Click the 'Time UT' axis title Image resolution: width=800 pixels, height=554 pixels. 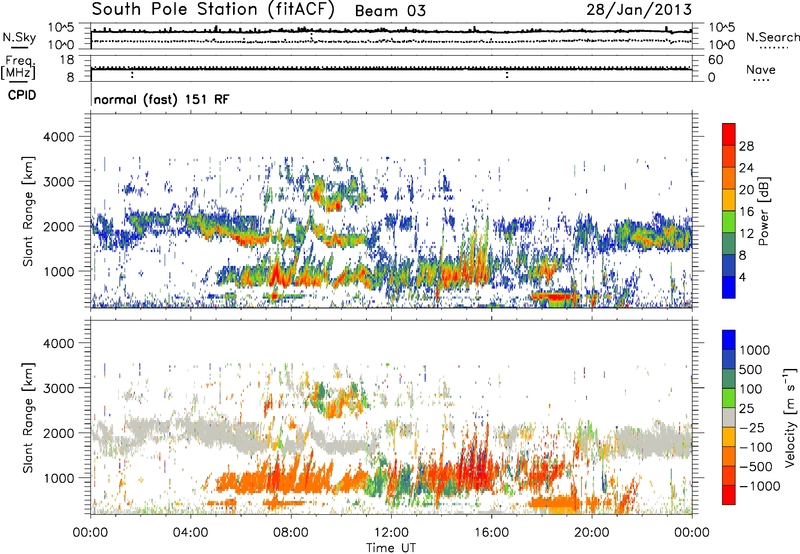click(x=391, y=548)
